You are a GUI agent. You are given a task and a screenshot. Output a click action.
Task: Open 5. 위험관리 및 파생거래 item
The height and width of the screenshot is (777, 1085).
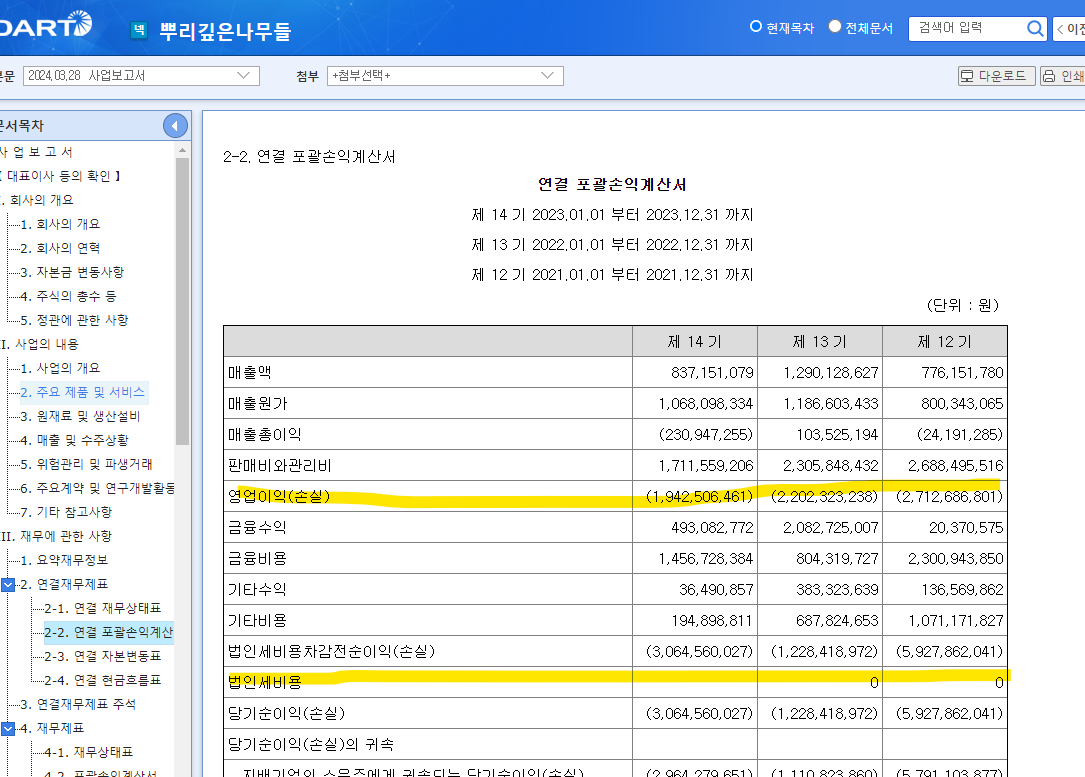[86, 464]
